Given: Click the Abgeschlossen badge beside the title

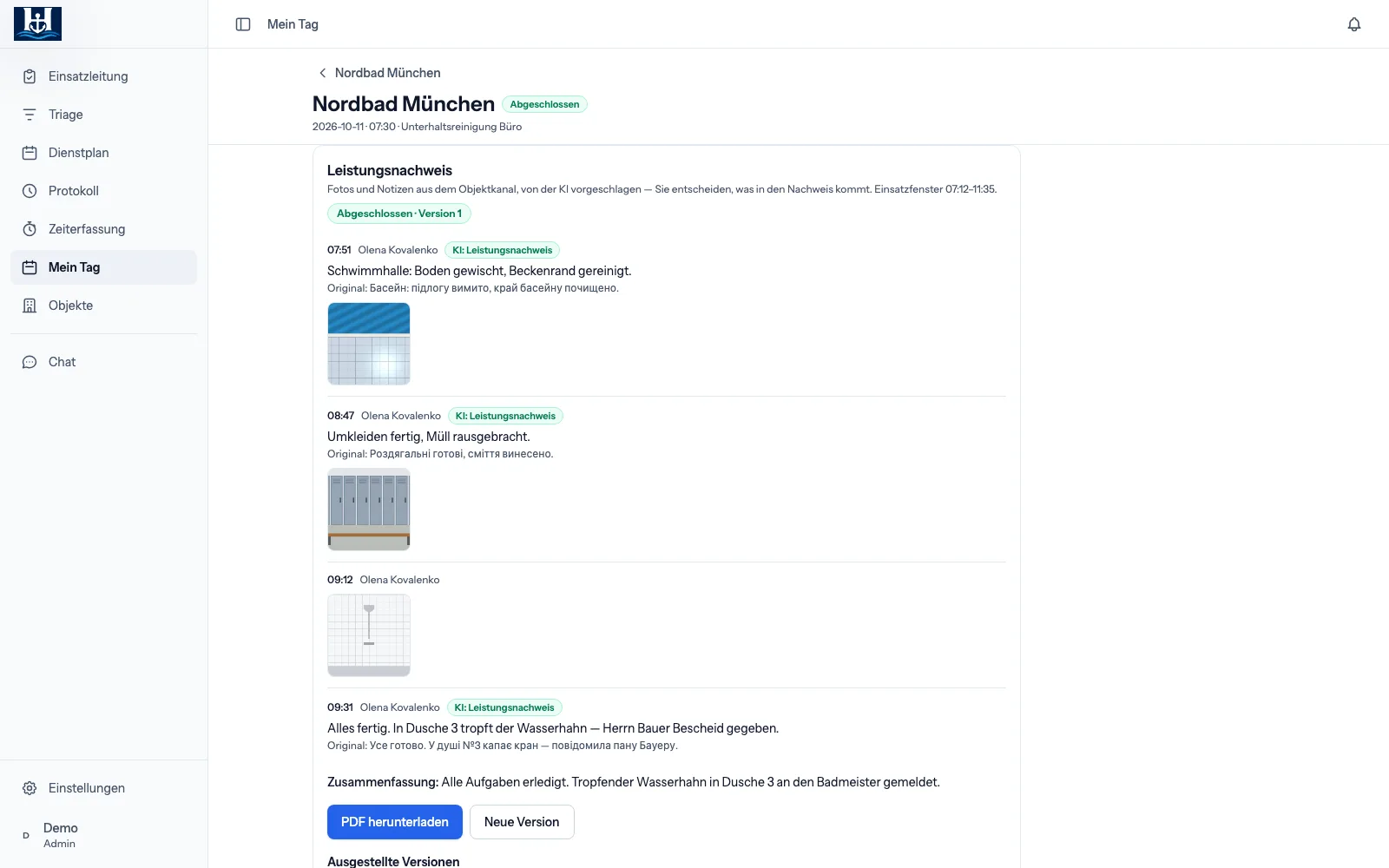Looking at the screenshot, I should tap(544, 104).
